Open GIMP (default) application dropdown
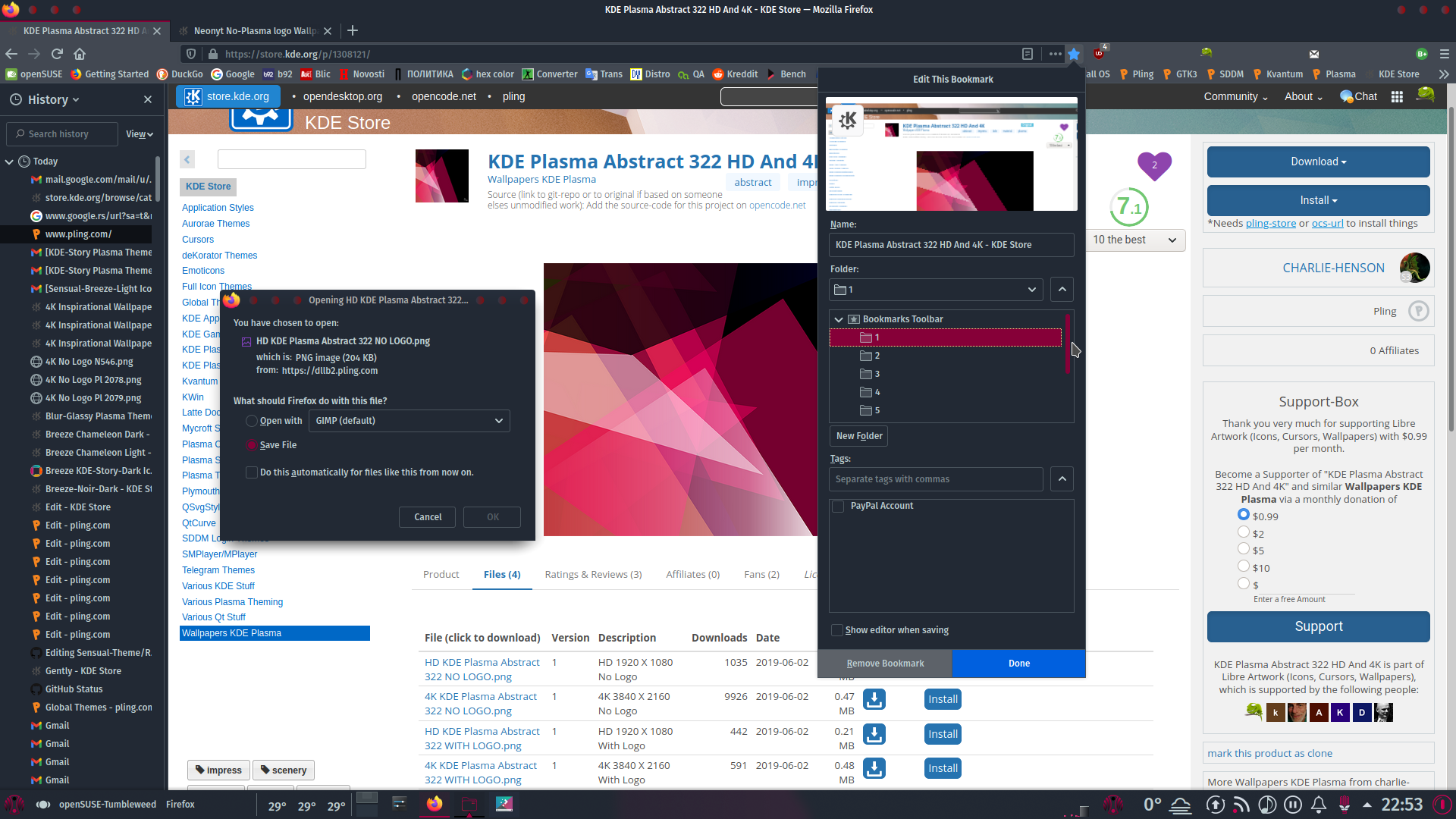The height and width of the screenshot is (819, 1456). pos(409,421)
